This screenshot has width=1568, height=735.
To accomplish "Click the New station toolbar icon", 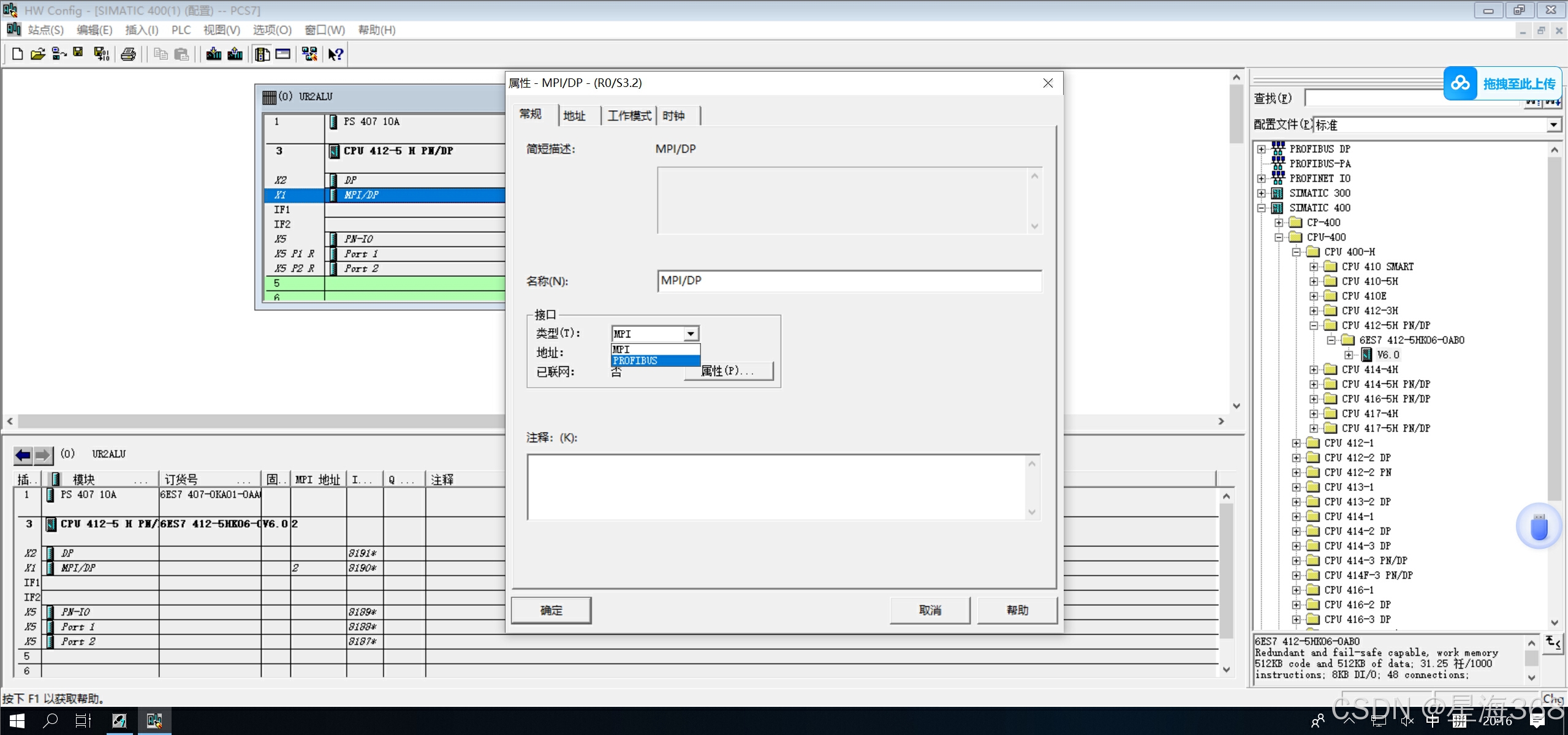I will (17, 55).
